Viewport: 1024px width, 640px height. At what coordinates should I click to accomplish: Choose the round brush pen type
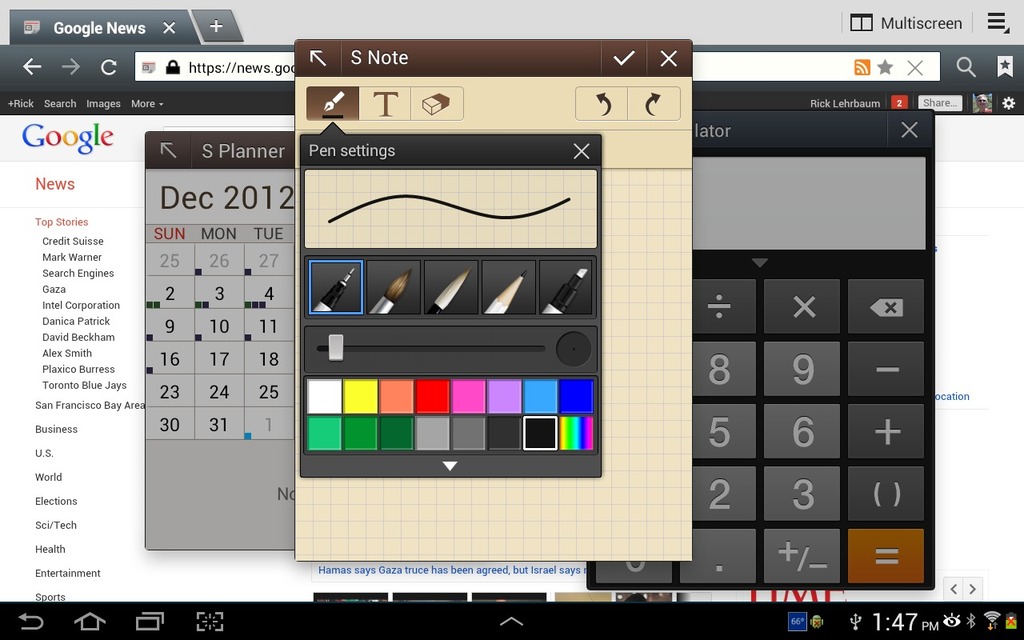tap(393, 287)
